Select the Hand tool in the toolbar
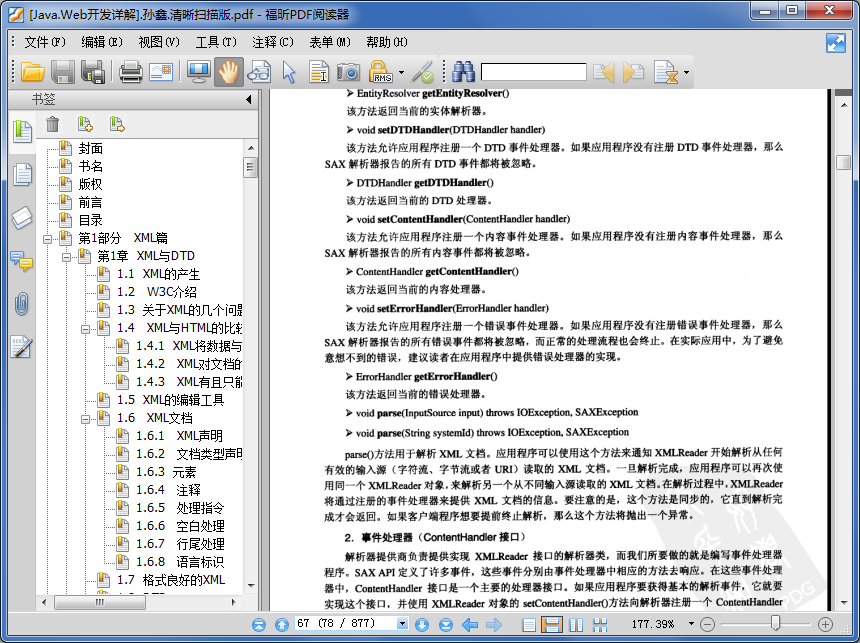The height and width of the screenshot is (643, 860). [x=230, y=72]
